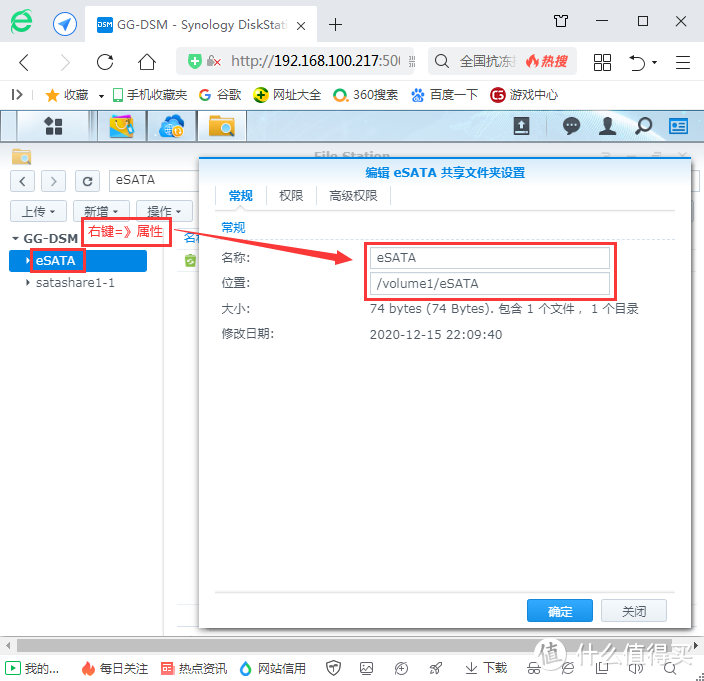Close the GG-DSM browser tab
704x681 pixels.
tap(301, 26)
